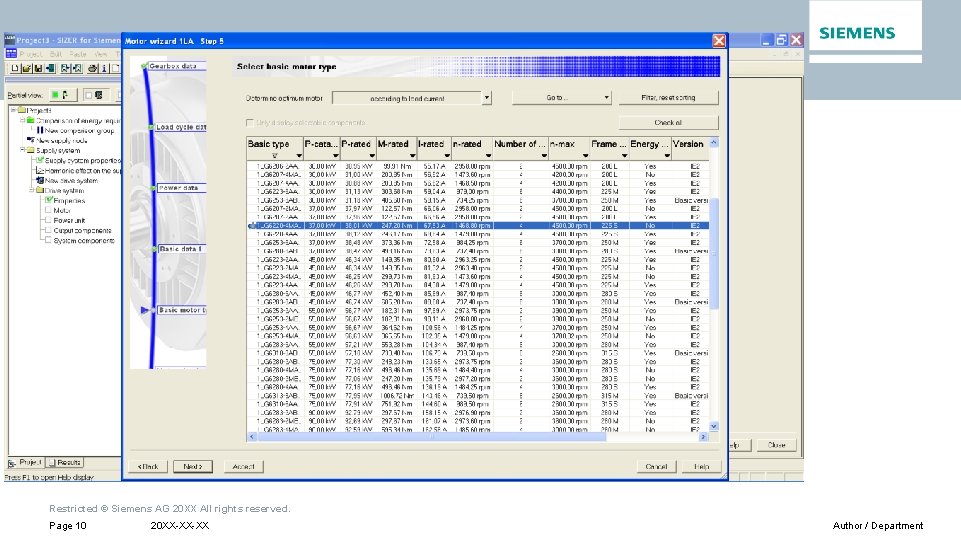Open the Paste menu in SIZER window
961x540 pixels.
(x=77, y=54)
